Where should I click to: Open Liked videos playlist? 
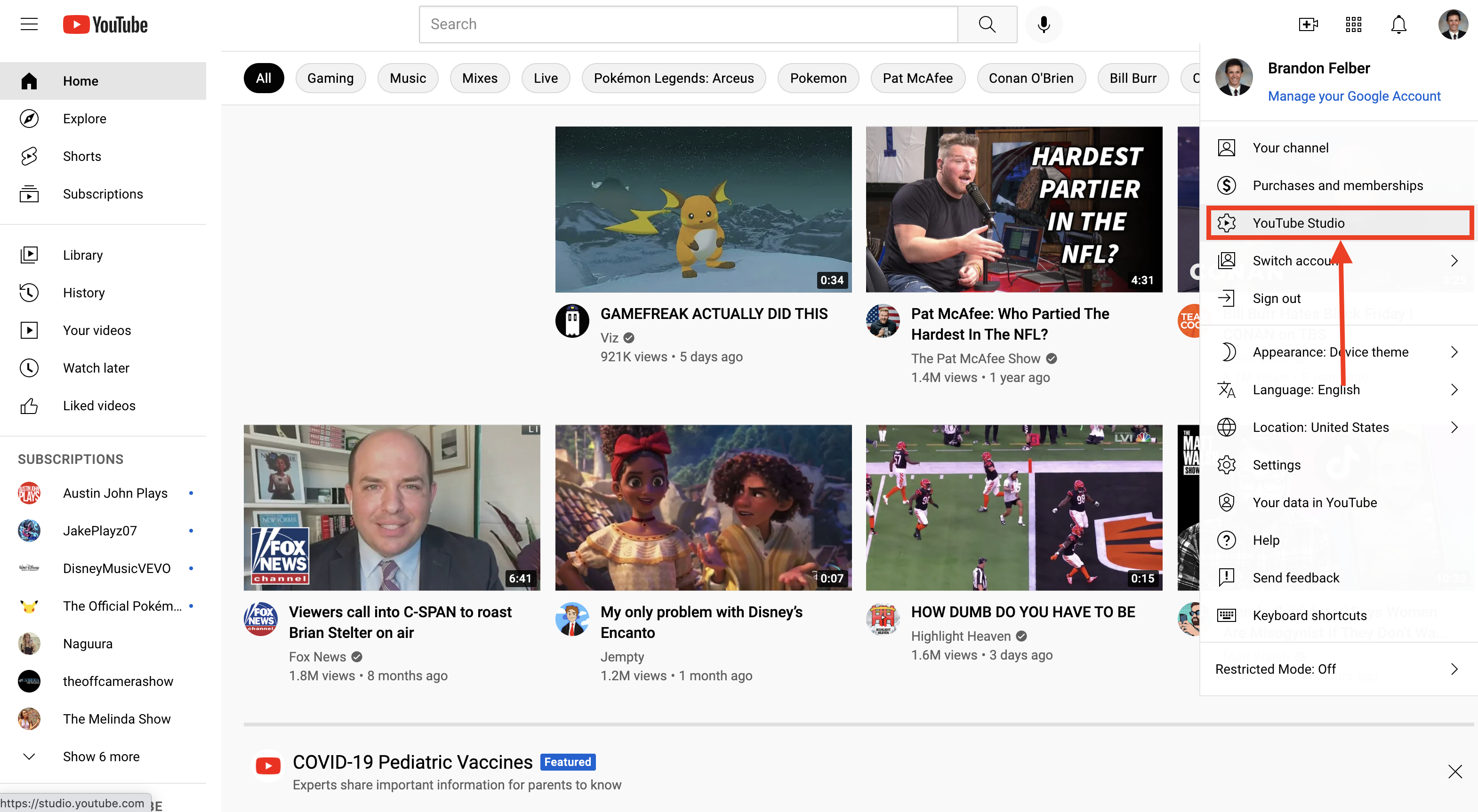[103, 406]
